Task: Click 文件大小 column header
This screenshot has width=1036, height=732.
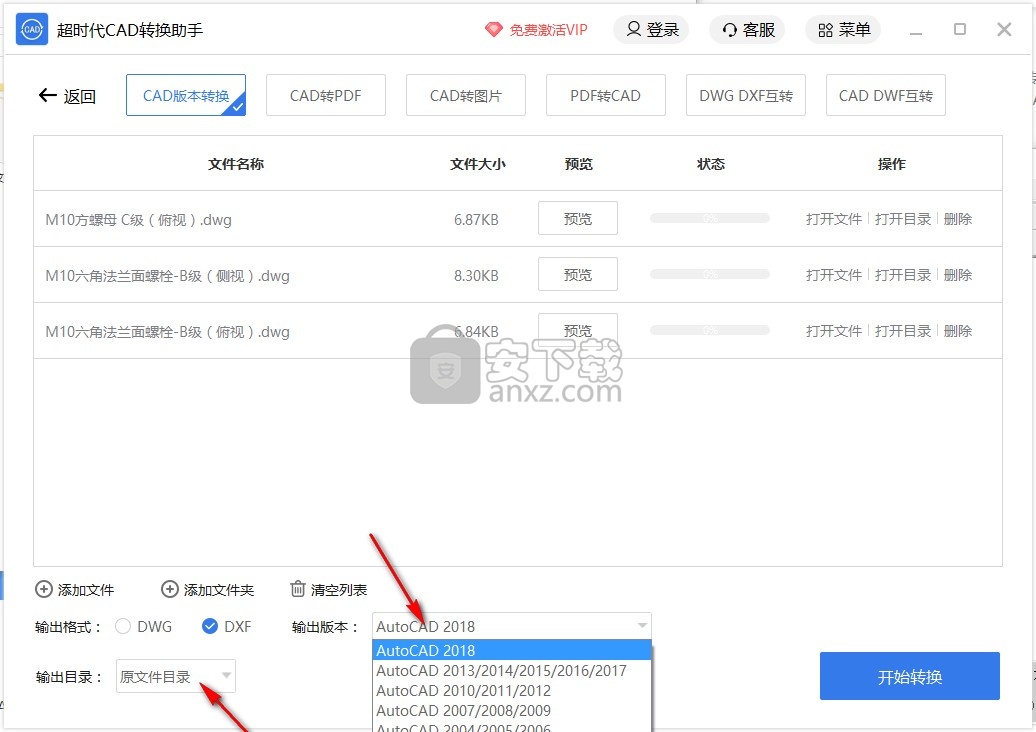Action: click(478, 164)
